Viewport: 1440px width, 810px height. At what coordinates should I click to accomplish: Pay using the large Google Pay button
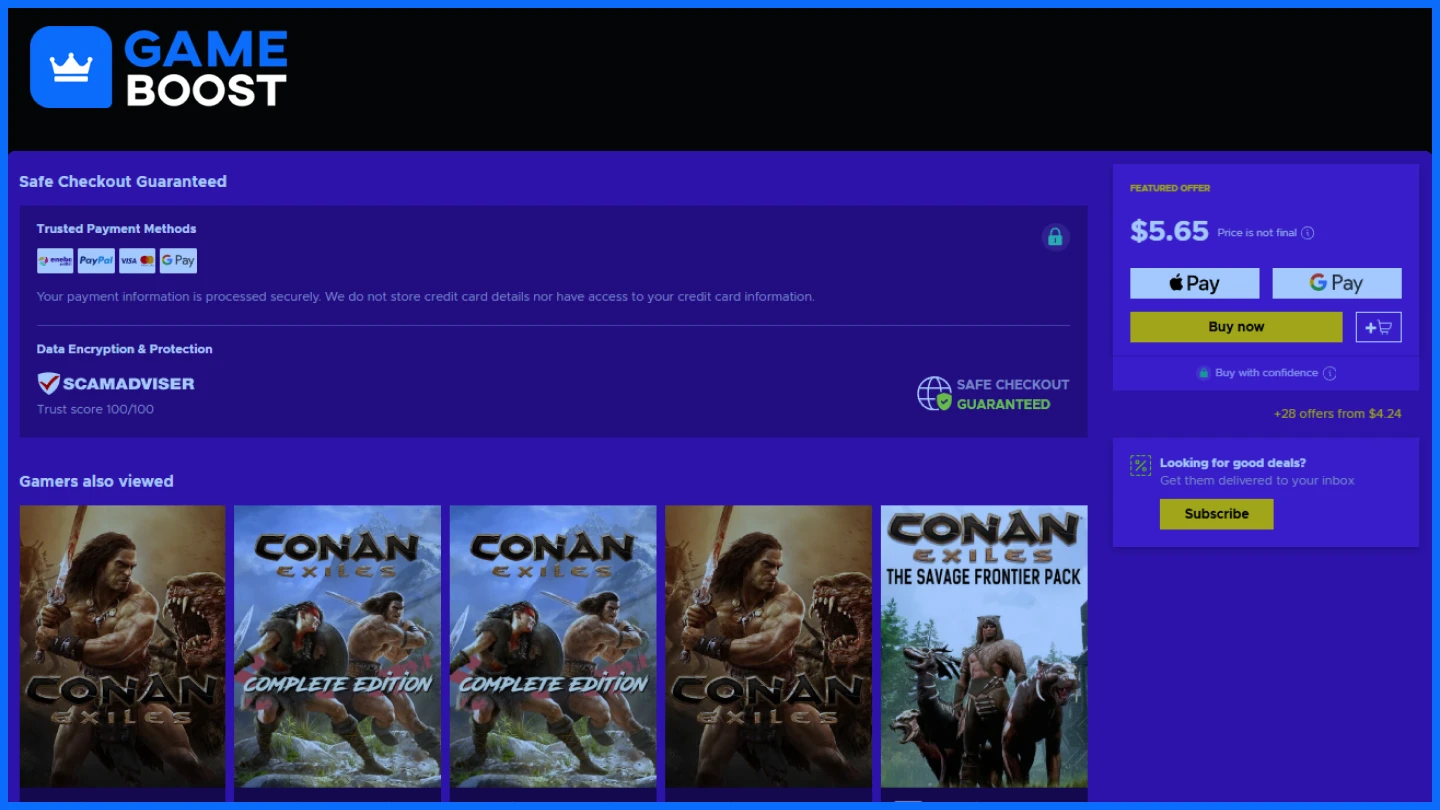[1336, 283]
